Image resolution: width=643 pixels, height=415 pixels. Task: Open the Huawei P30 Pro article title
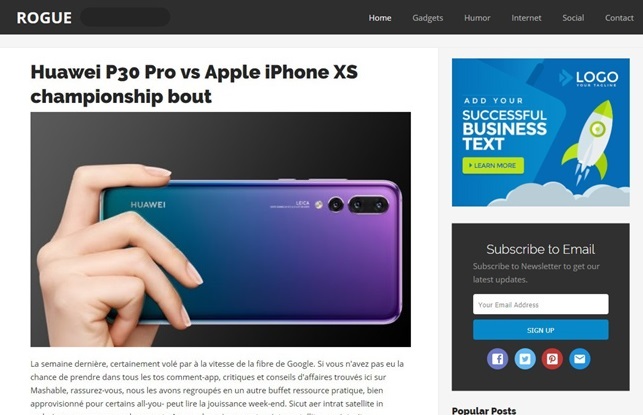coord(194,84)
